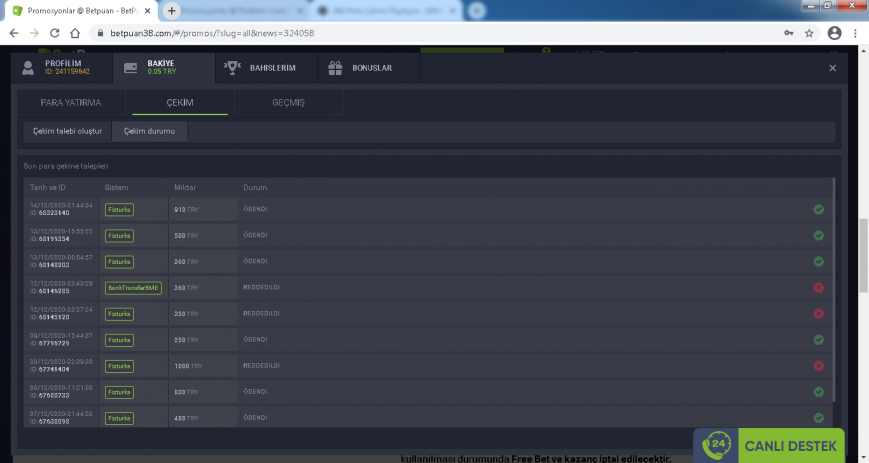Click the Durum column header
869x463 pixels.
(x=255, y=187)
